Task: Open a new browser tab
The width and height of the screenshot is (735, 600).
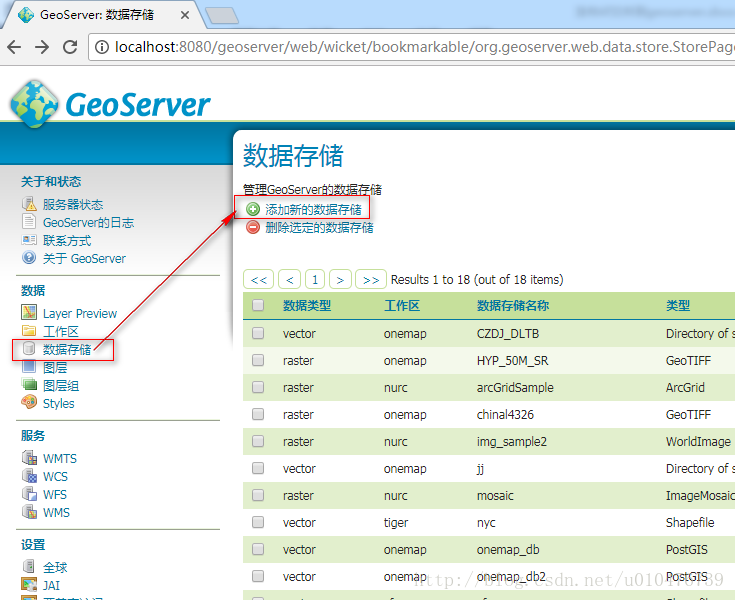Action: 222,15
